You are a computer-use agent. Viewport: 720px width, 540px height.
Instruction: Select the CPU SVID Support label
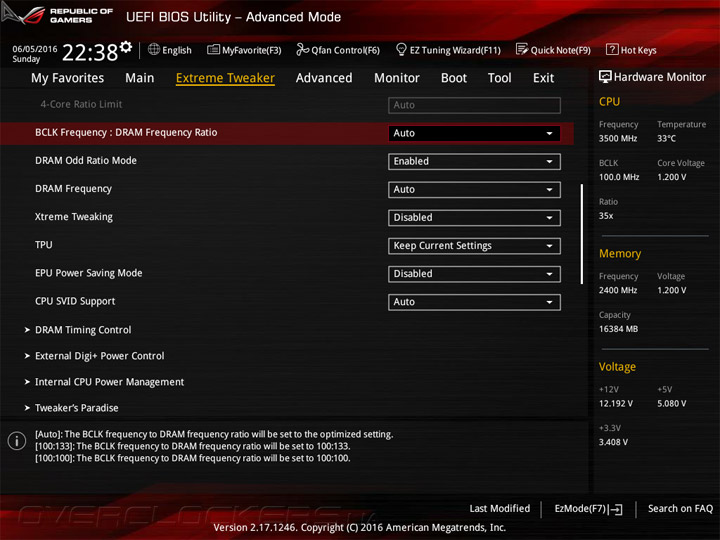[x=75, y=301]
